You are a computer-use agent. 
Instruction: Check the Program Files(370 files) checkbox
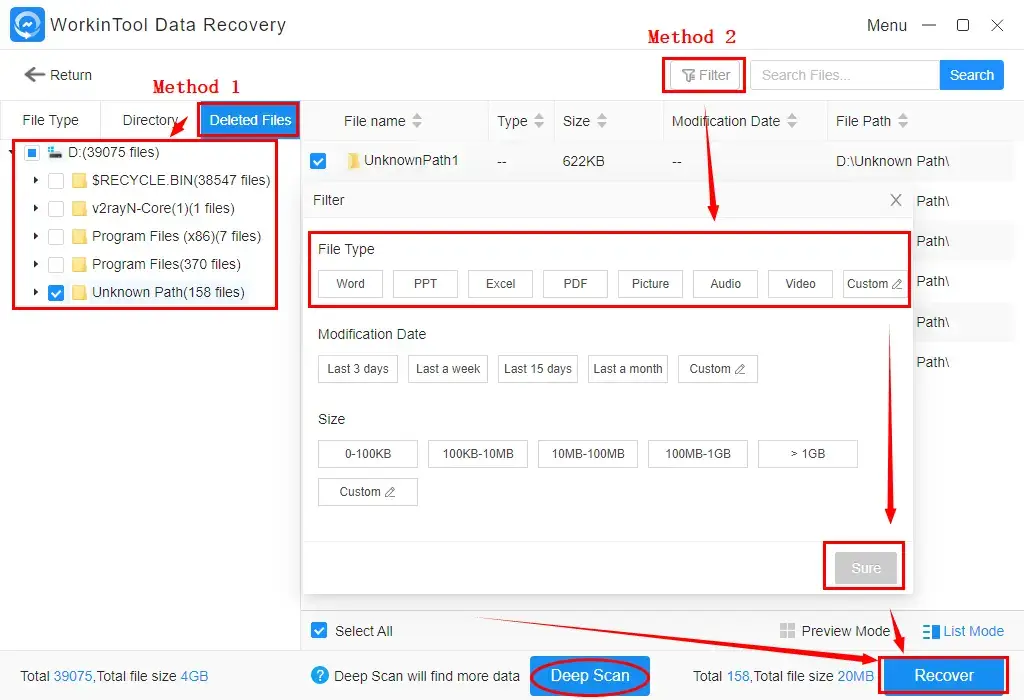[x=56, y=265]
